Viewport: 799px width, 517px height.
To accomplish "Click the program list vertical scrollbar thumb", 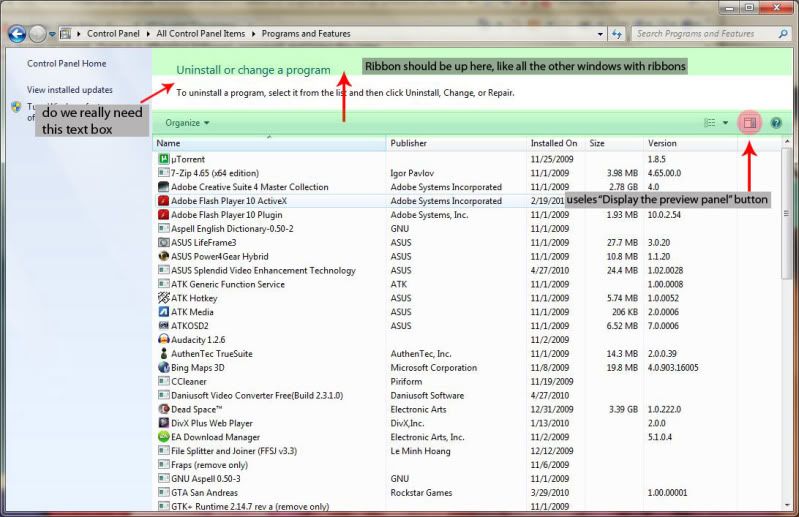I will coord(786,213).
